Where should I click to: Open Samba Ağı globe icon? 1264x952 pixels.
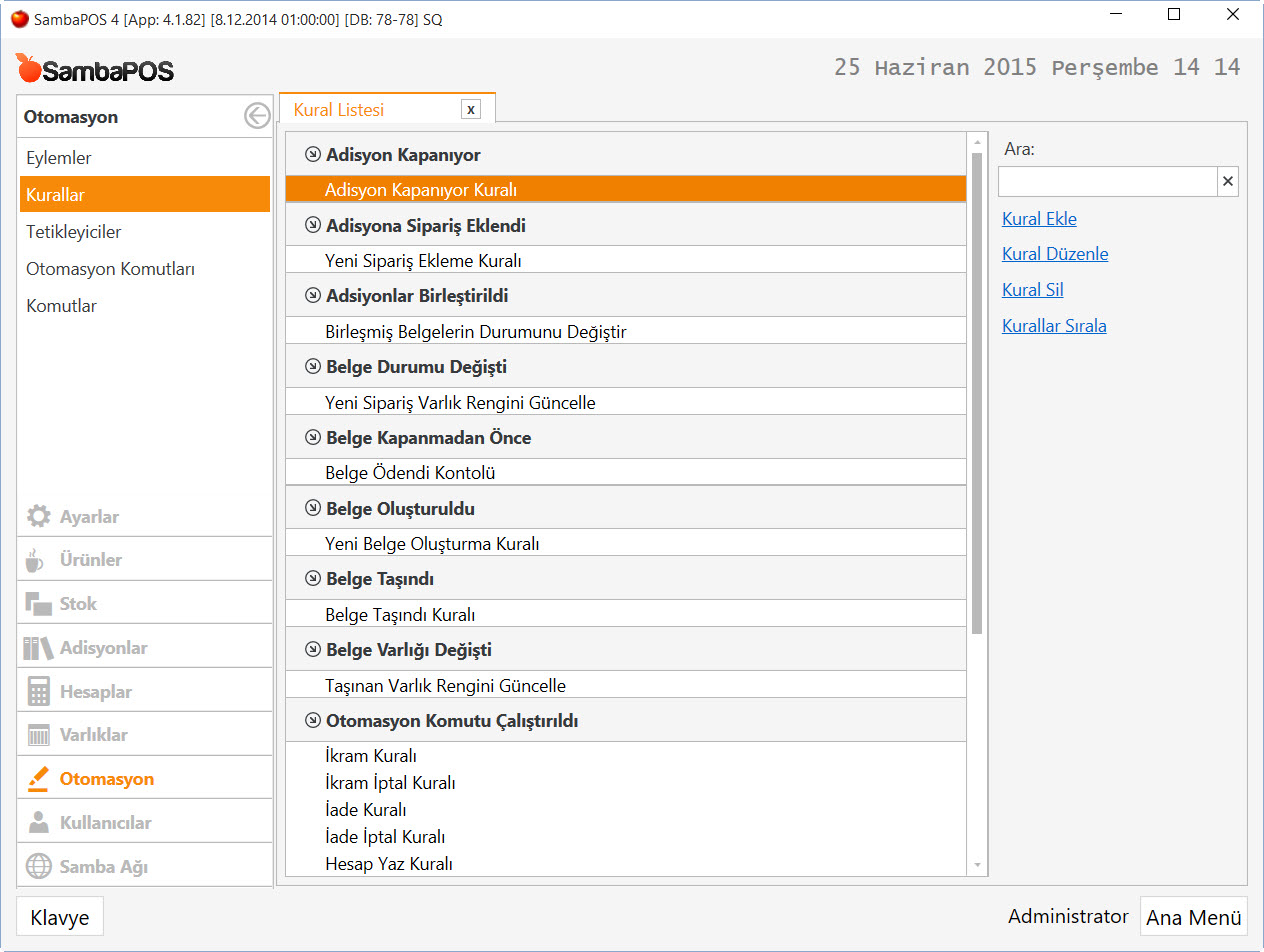pyautogui.click(x=38, y=866)
